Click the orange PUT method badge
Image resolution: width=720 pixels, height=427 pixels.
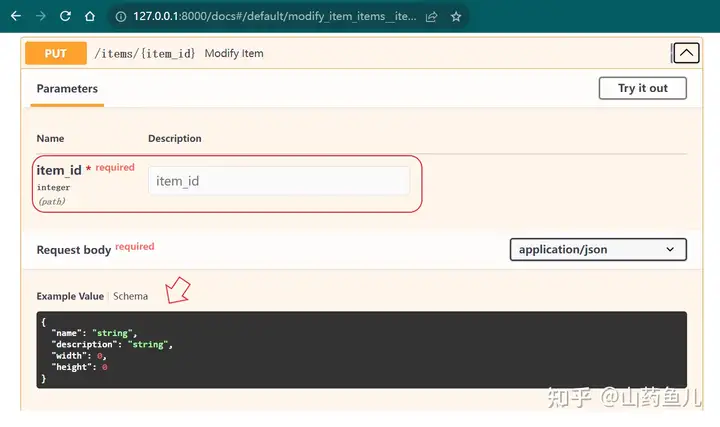coord(56,53)
